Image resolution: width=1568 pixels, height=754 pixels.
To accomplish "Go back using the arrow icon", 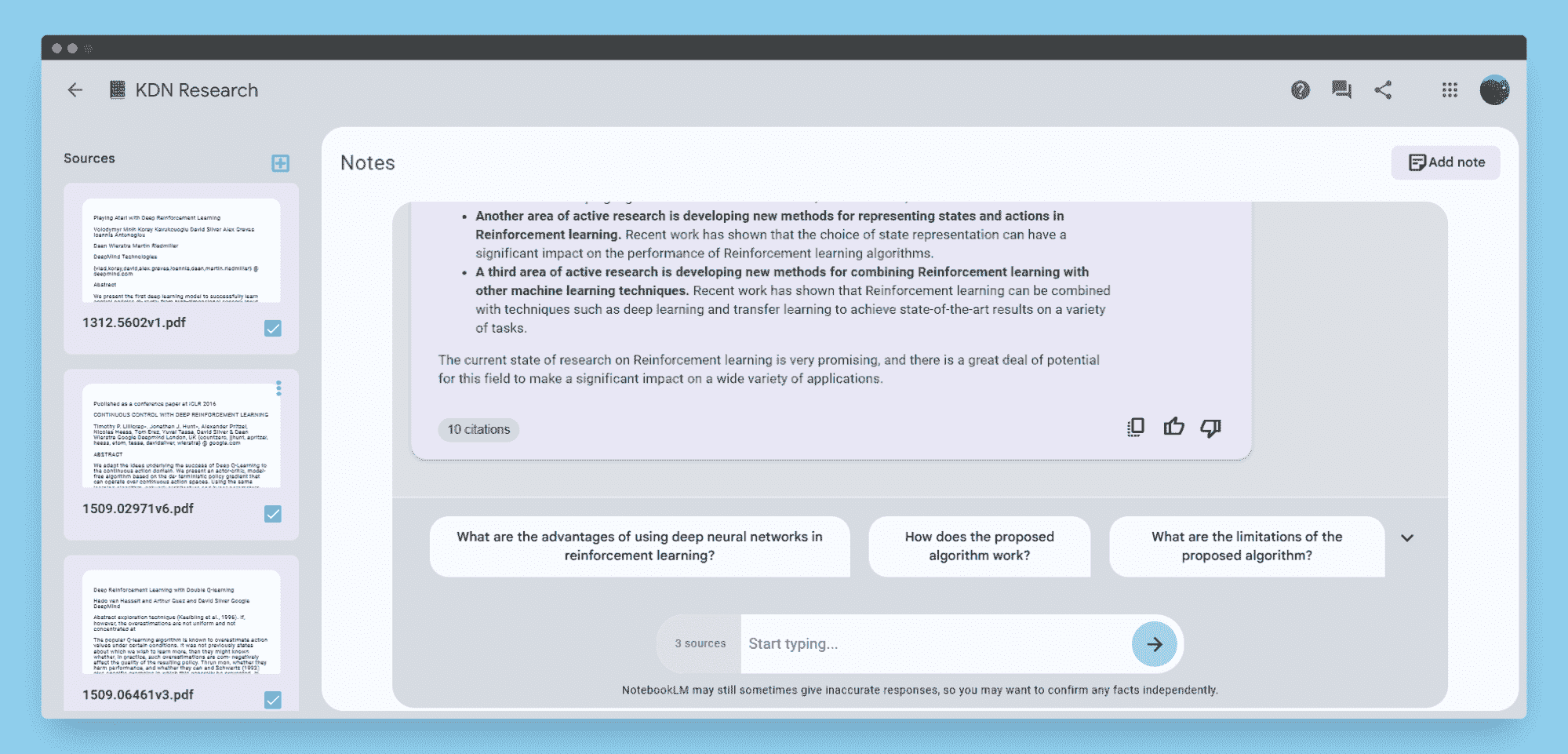I will [75, 90].
